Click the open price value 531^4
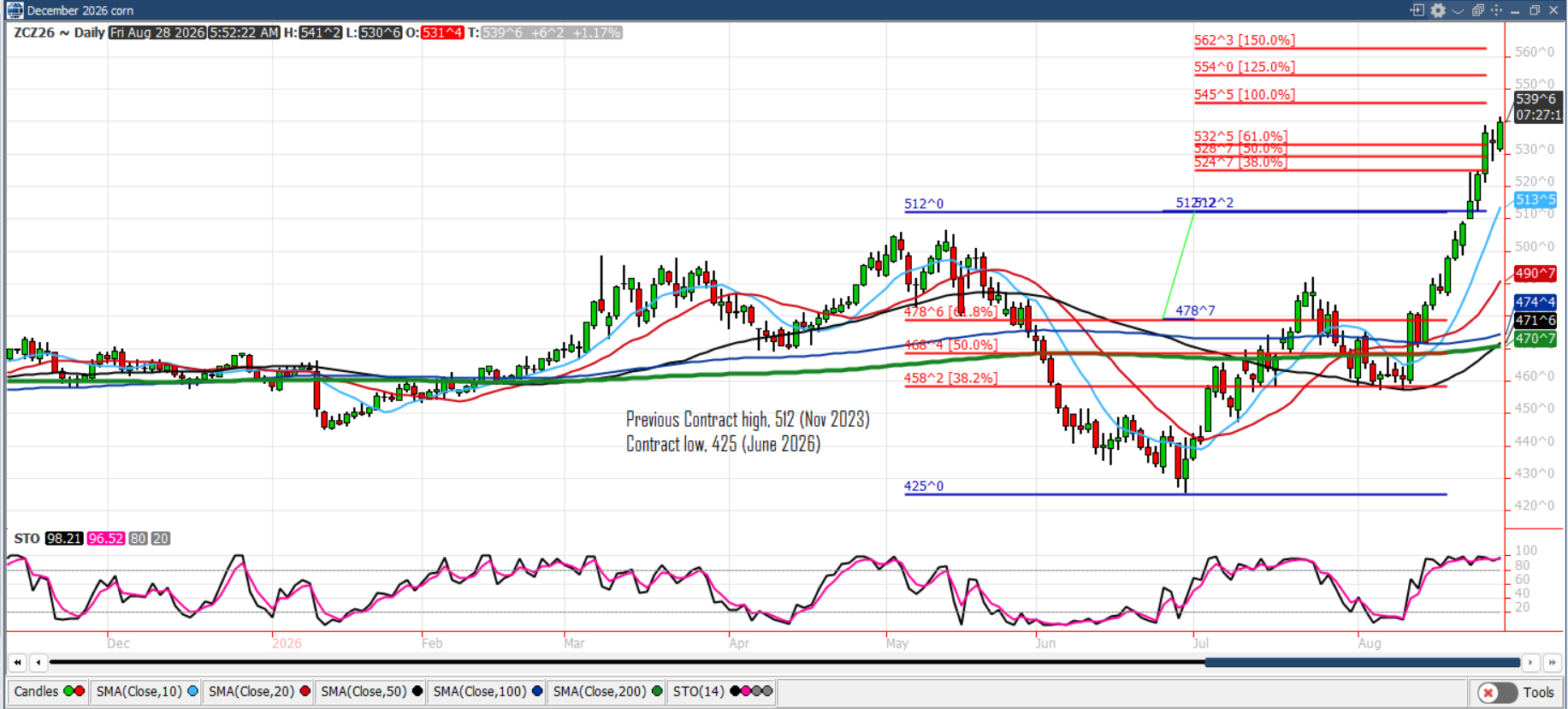The height and width of the screenshot is (709, 1568). click(442, 32)
